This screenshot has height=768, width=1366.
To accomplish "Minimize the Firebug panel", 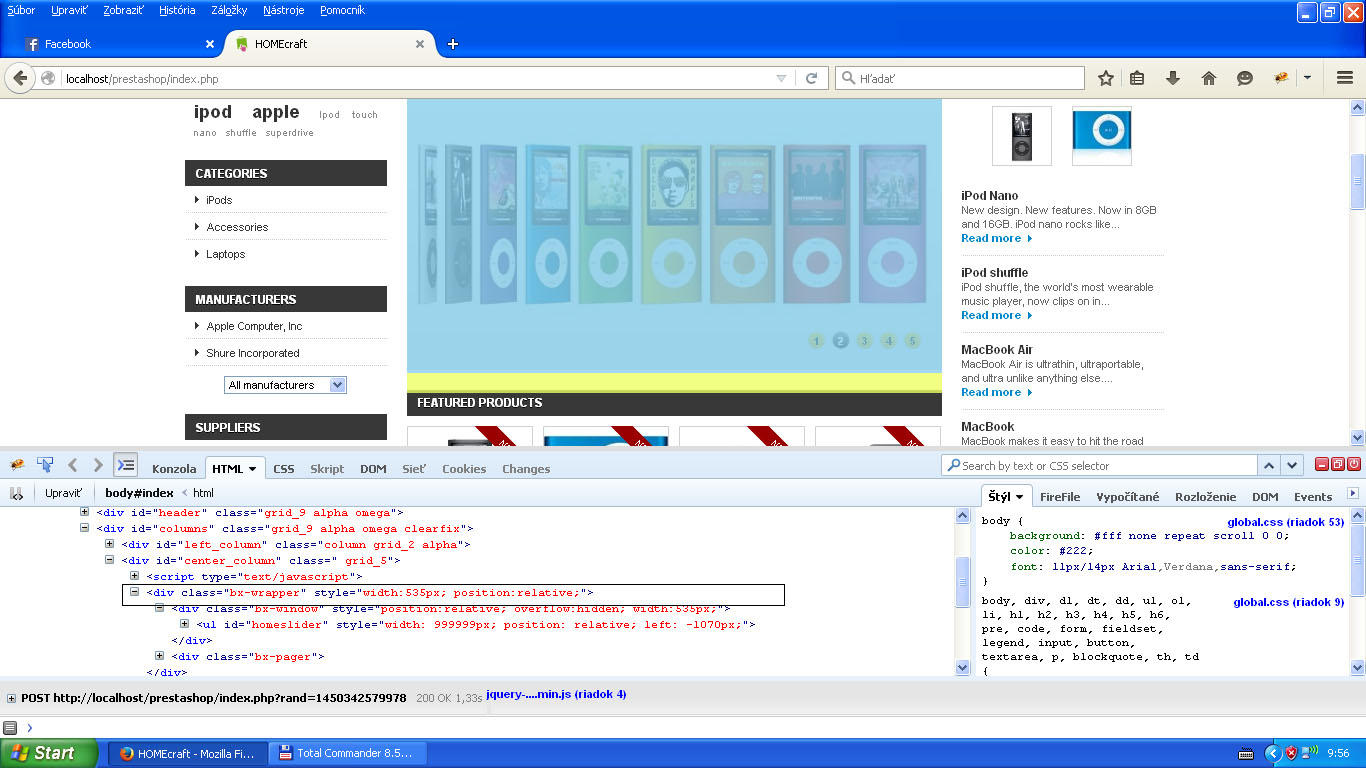I will [1322, 464].
